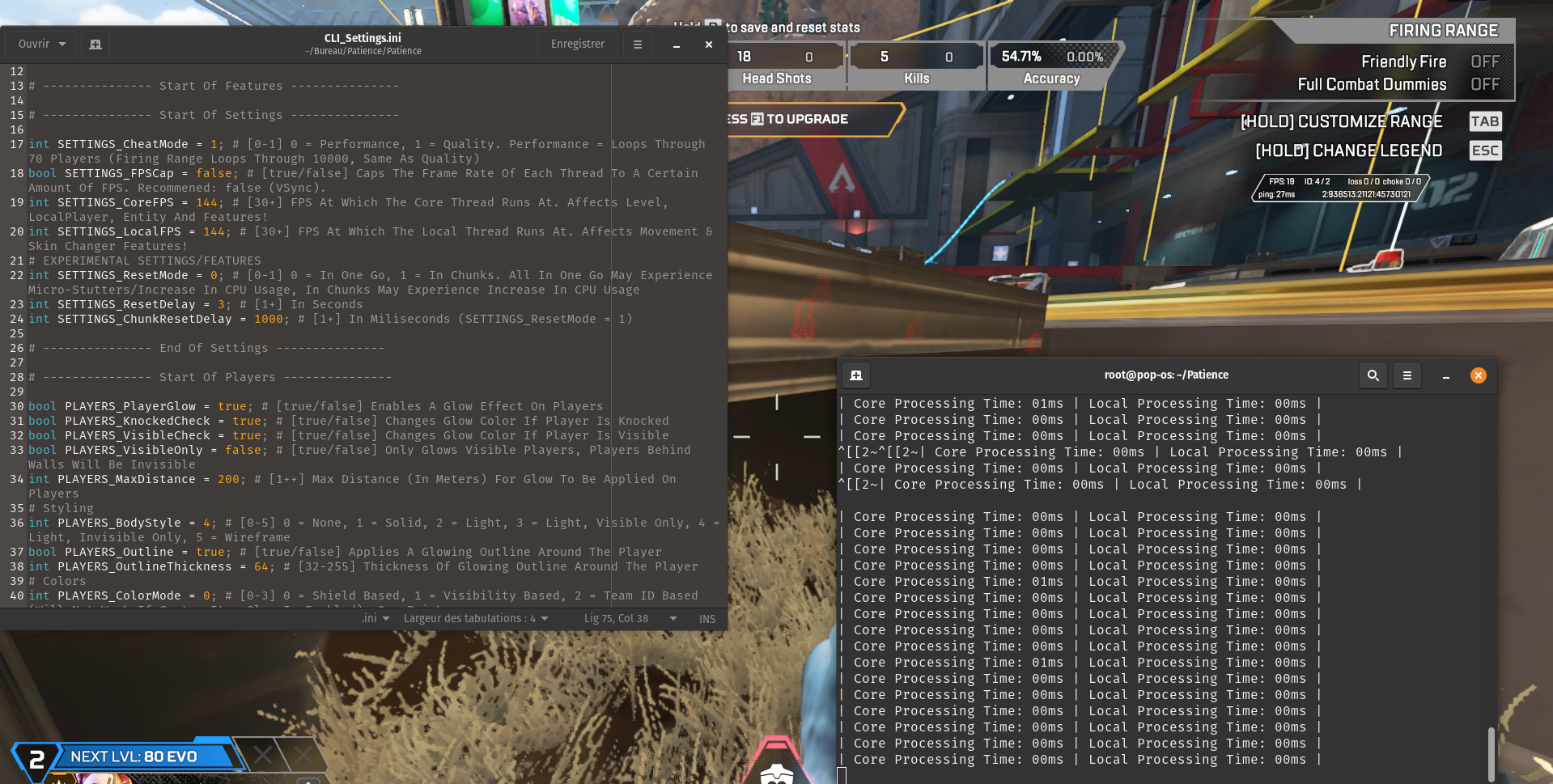Select the Head Shots stat panel
The height and width of the screenshot is (784, 1553).
point(785,67)
